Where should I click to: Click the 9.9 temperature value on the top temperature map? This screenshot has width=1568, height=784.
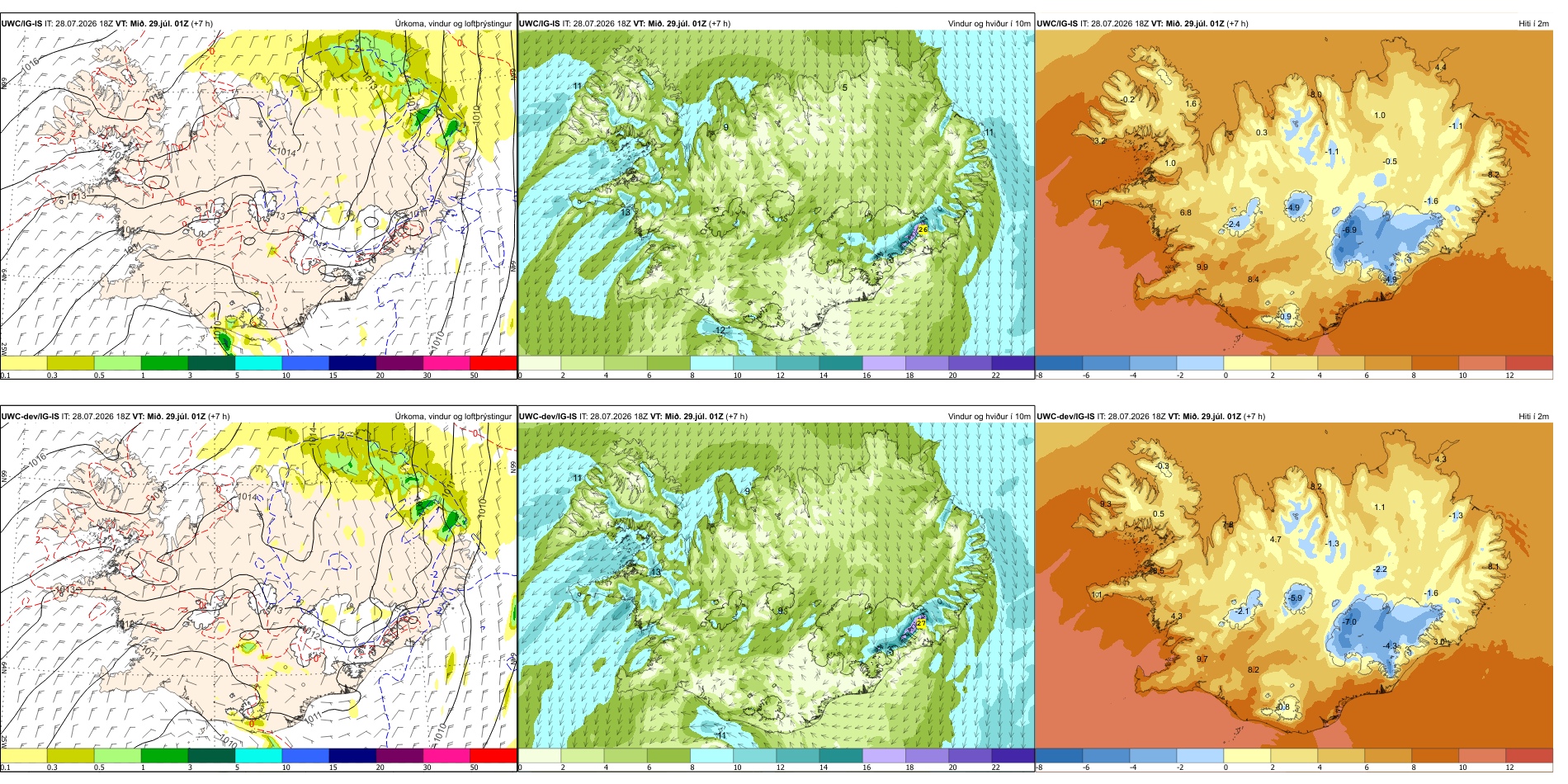tap(1202, 267)
